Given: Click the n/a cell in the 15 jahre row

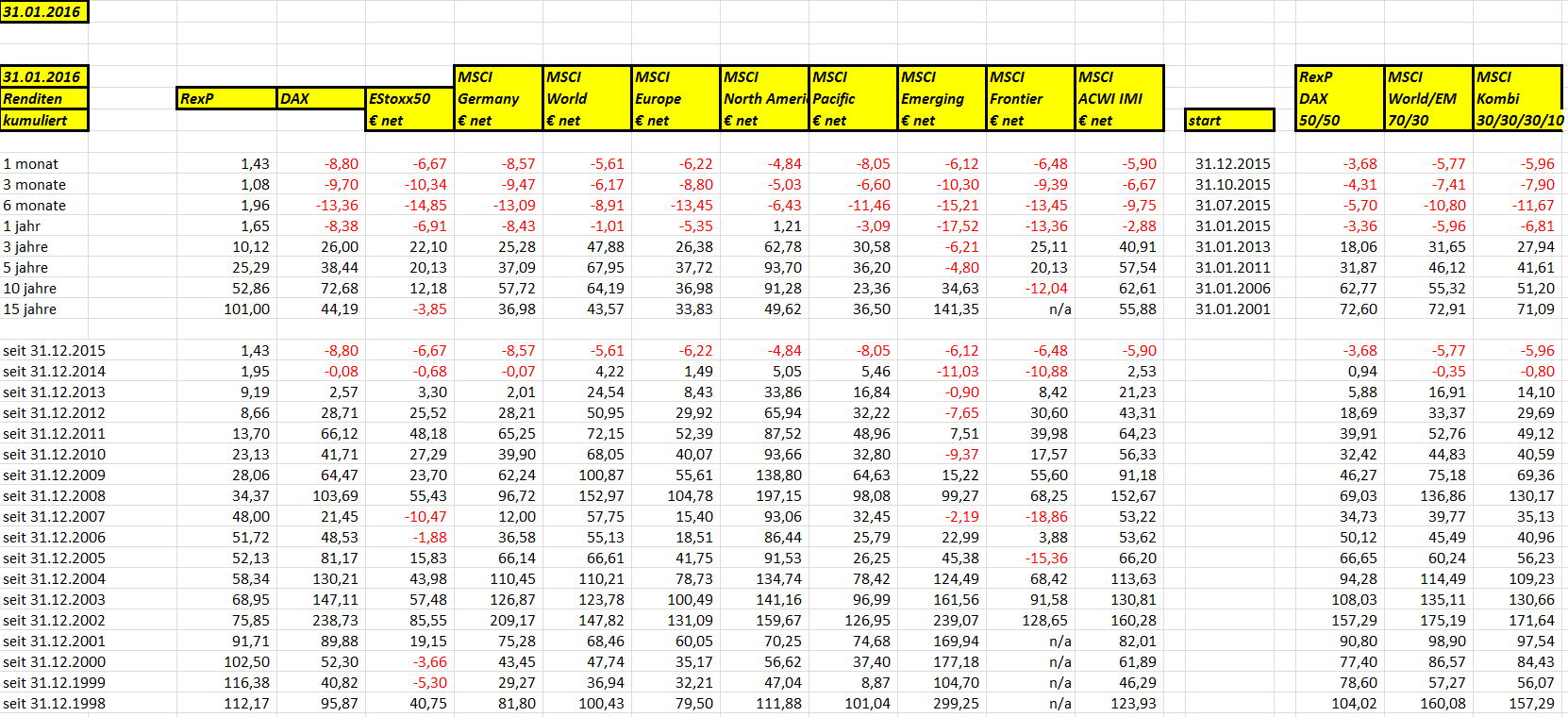Looking at the screenshot, I should tap(1059, 309).
